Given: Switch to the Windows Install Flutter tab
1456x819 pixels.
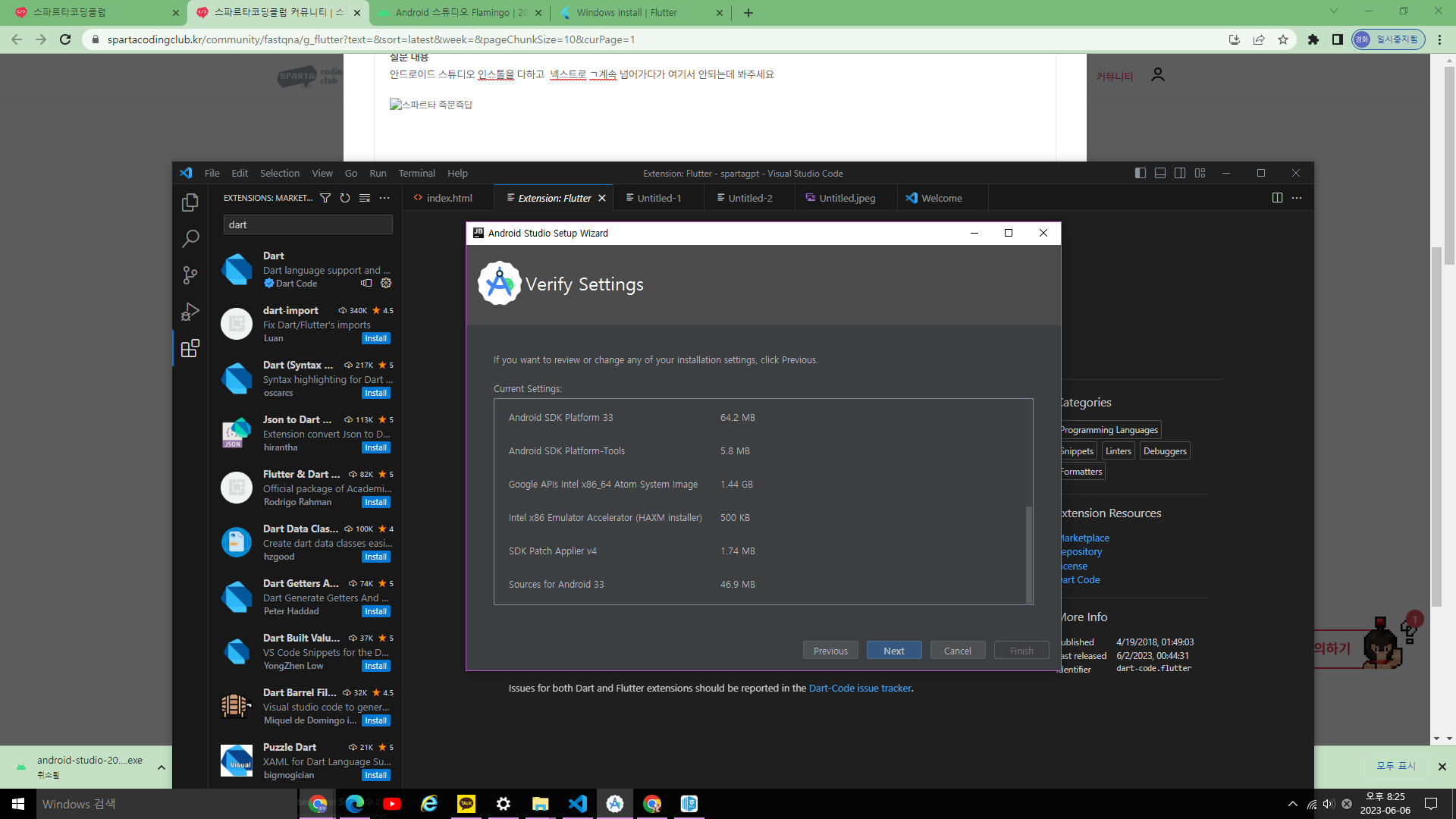Looking at the screenshot, I should click(641, 13).
